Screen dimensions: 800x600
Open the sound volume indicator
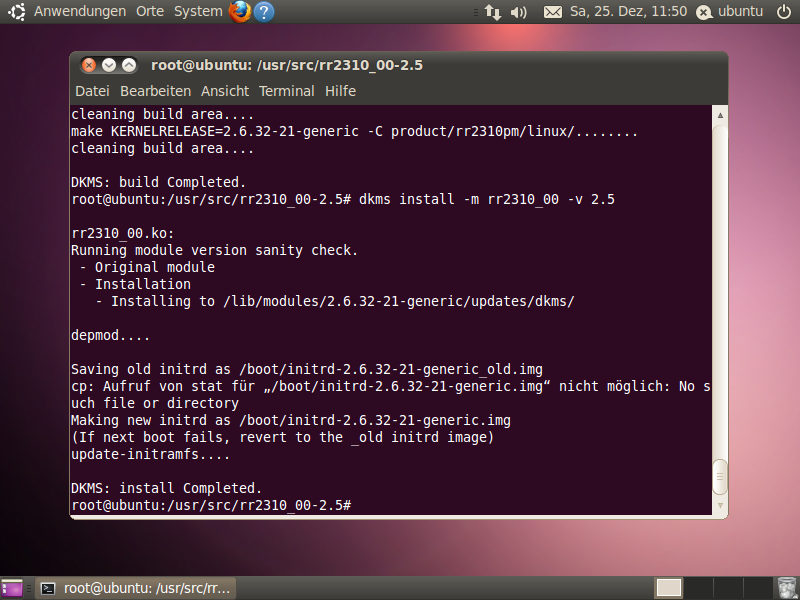[x=518, y=12]
